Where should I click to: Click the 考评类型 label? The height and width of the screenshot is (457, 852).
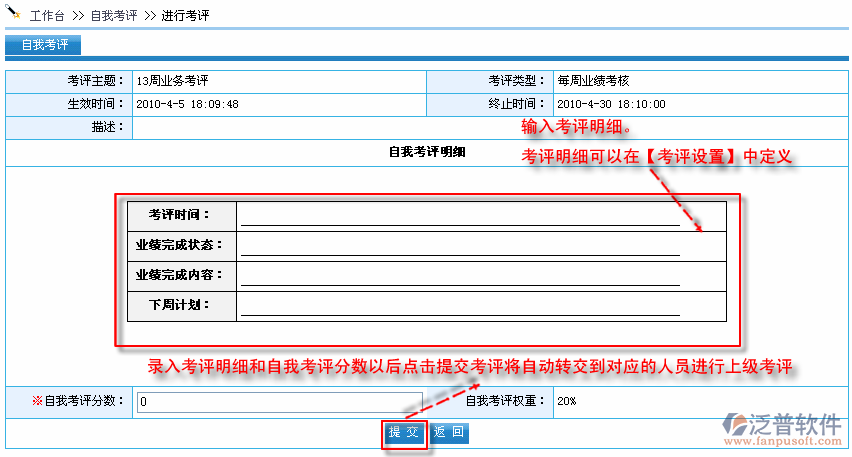coord(516,81)
